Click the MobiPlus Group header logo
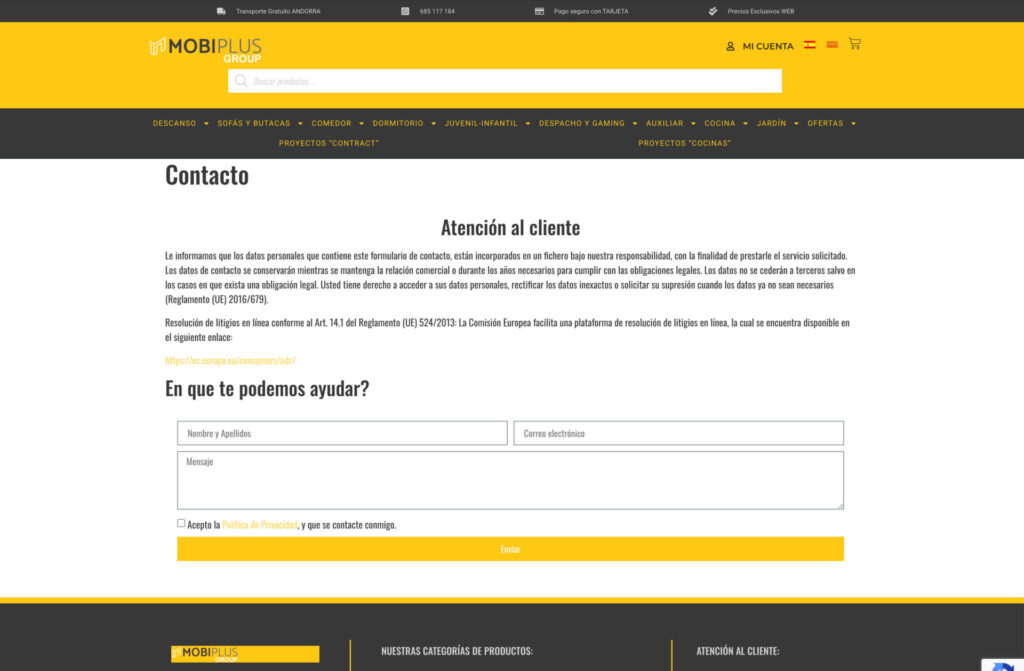Viewport: 1024px width, 671px height. (205, 48)
